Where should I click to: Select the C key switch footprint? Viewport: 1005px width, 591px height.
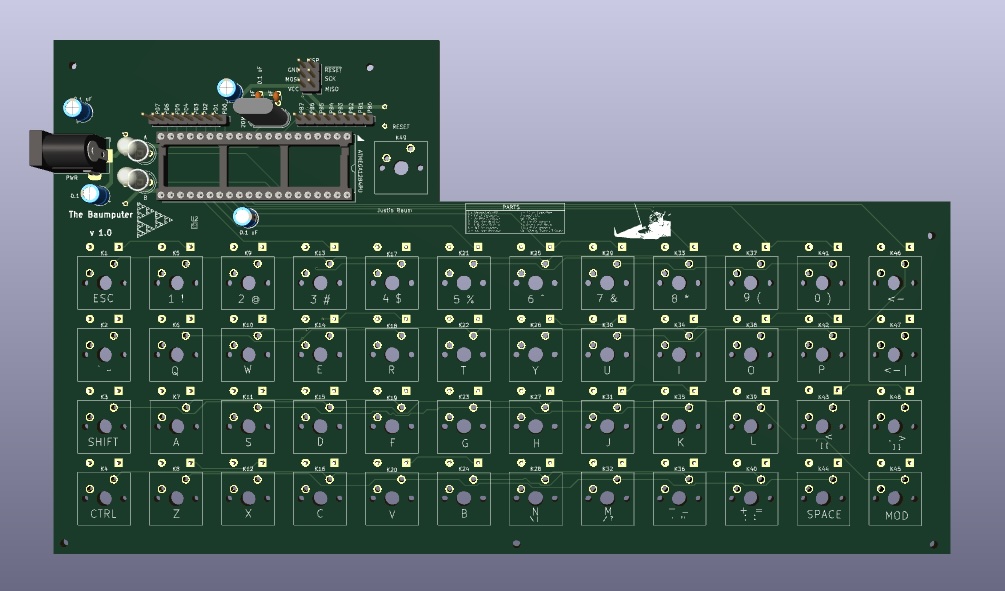(x=320, y=499)
